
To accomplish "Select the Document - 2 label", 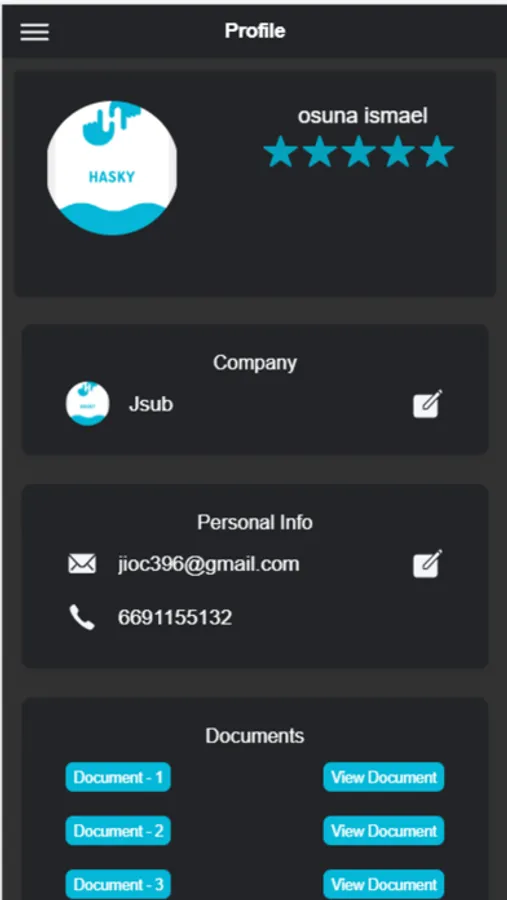I will [118, 831].
